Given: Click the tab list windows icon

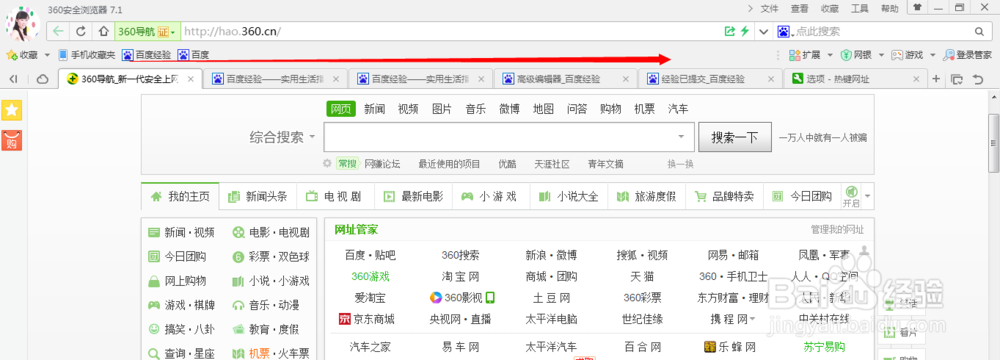Looking at the screenshot, I should coord(956,79).
